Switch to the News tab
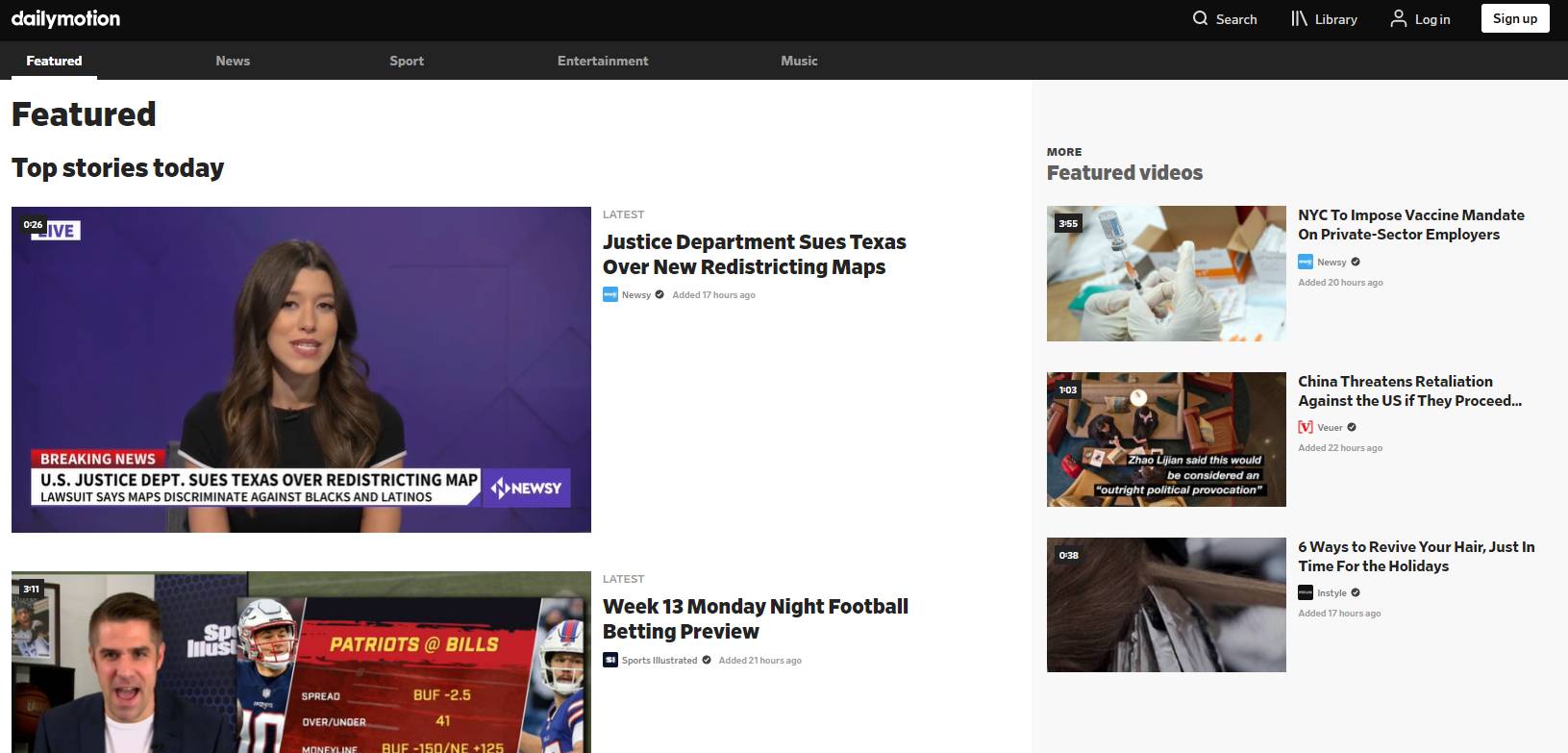 click(233, 61)
